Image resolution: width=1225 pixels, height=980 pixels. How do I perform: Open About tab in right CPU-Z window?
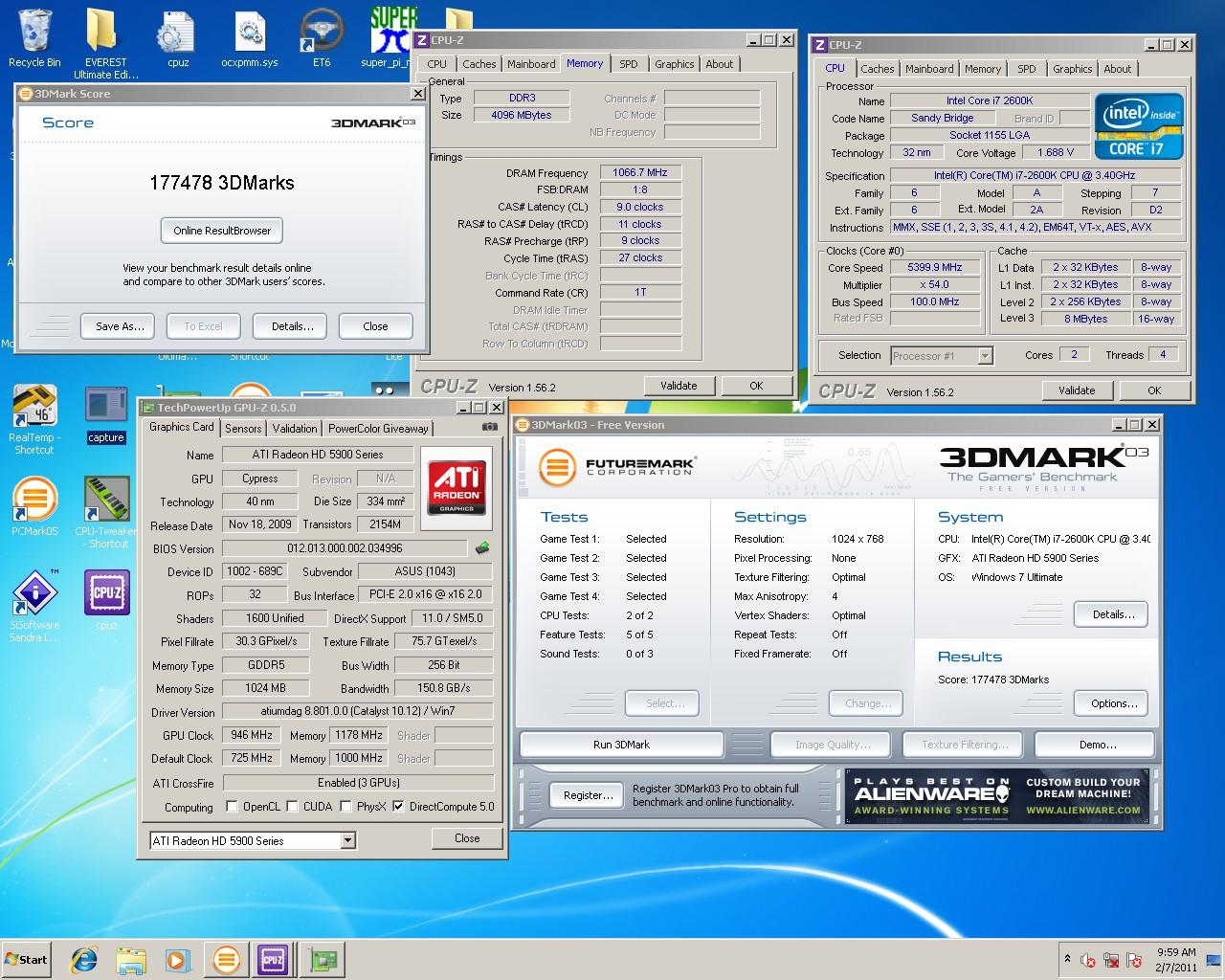coord(1117,69)
